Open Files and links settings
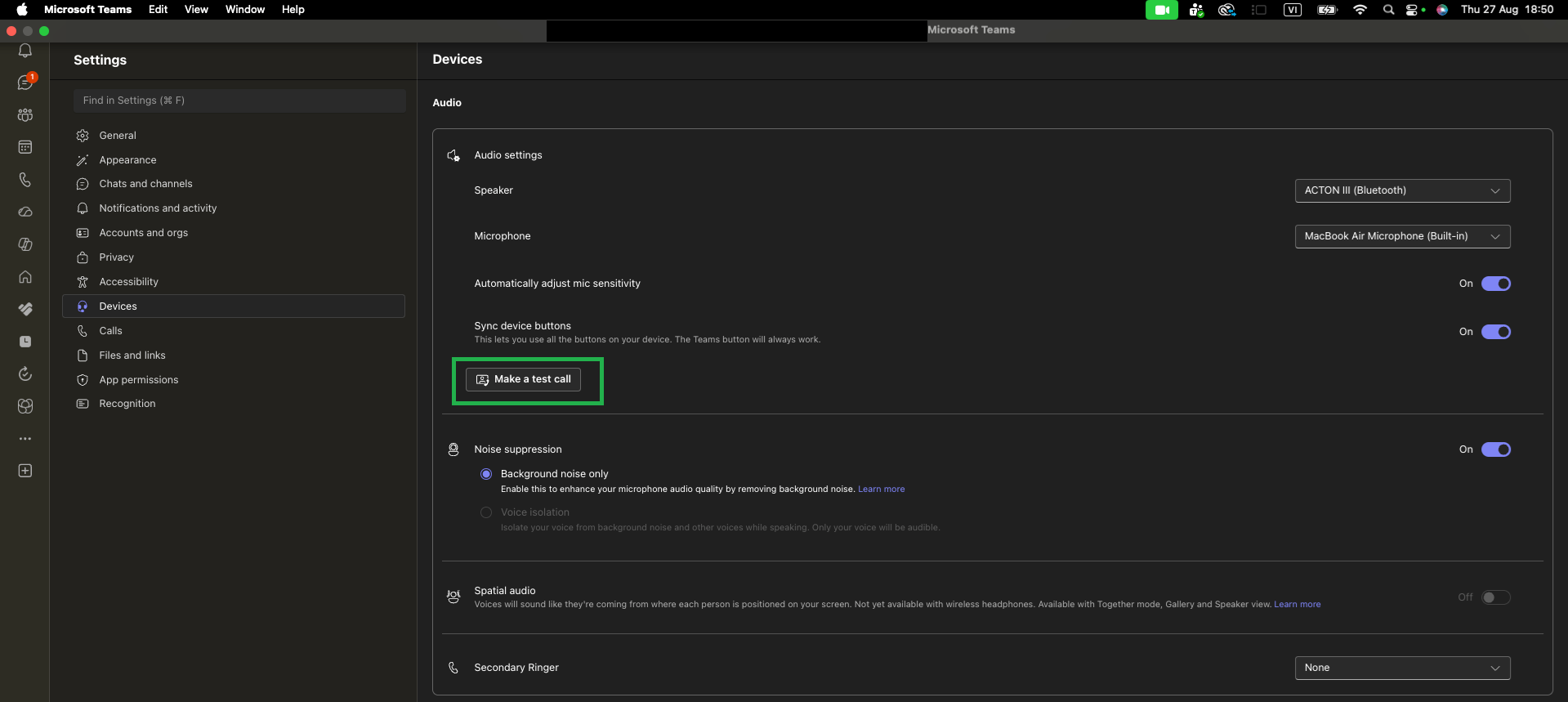This screenshot has width=1568, height=702. point(234,355)
